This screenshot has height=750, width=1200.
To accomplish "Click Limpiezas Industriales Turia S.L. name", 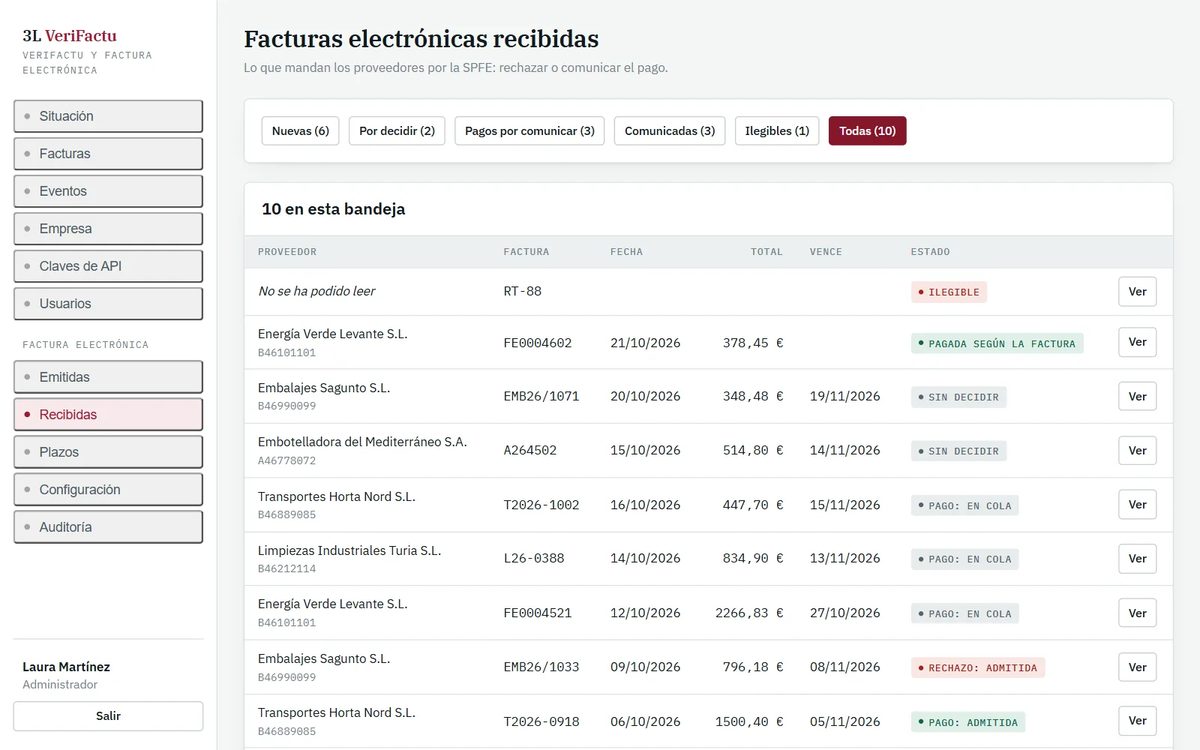I will [x=349, y=550].
